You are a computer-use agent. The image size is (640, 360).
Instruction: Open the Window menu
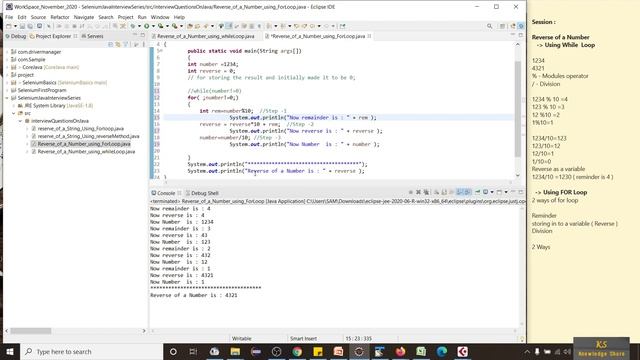[160, 17]
